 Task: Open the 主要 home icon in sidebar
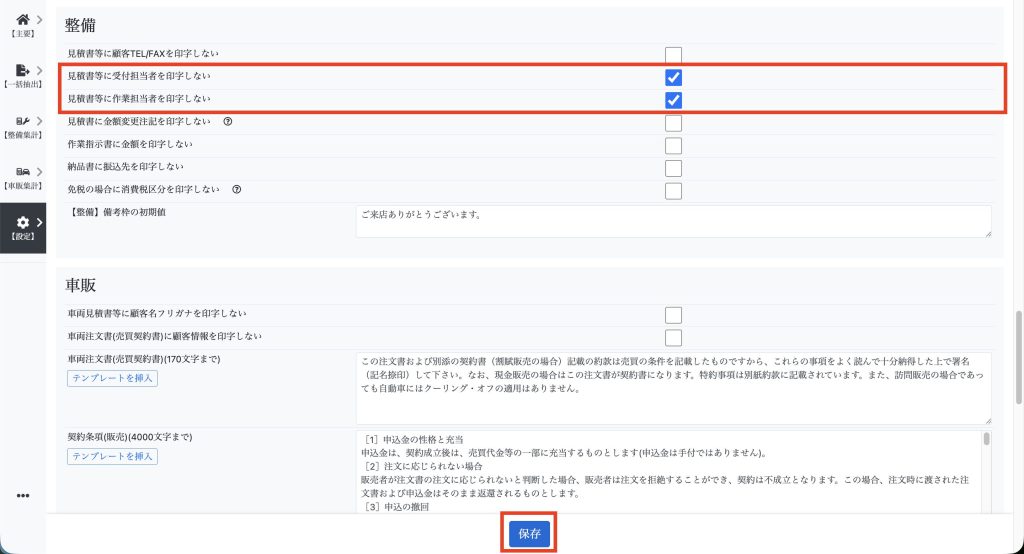point(22,19)
